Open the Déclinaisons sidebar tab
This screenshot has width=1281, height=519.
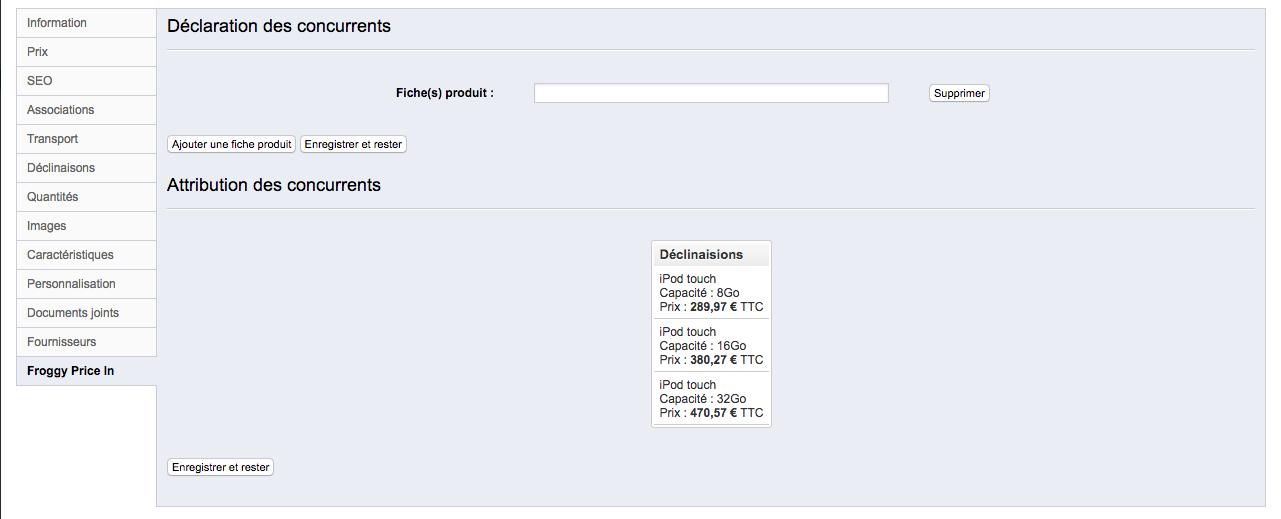coord(87,168)
